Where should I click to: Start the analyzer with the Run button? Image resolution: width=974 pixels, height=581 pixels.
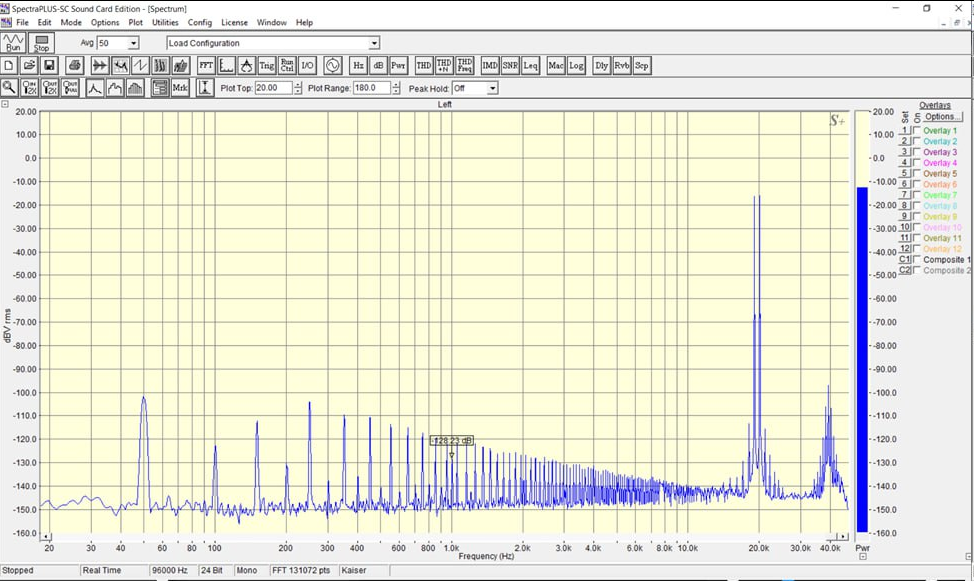tap(13, 43)
